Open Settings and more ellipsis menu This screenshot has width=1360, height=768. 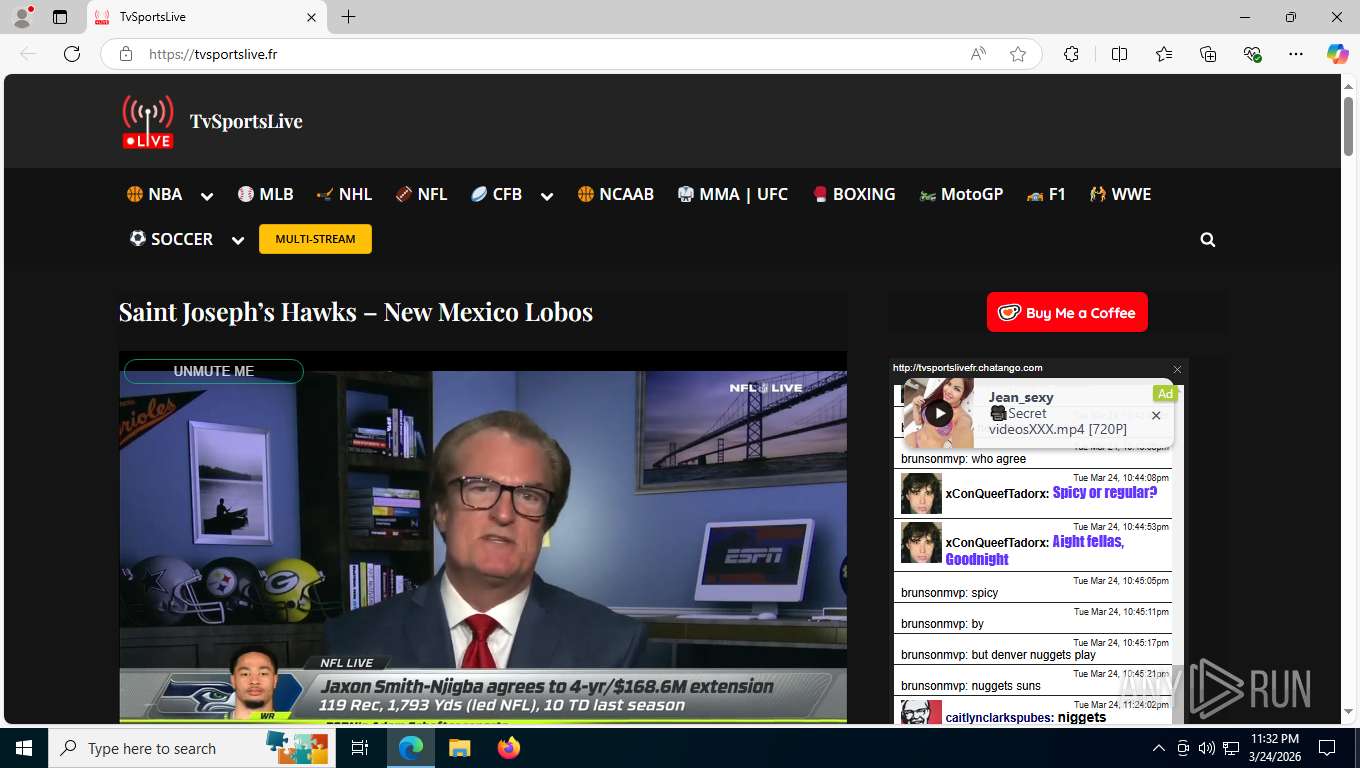tap(1296, 54)
